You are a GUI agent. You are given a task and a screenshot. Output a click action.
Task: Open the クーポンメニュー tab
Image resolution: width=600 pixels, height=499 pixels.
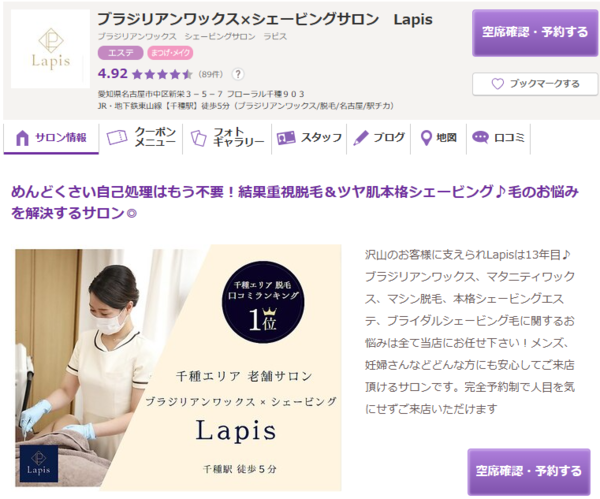pos(141,138)
